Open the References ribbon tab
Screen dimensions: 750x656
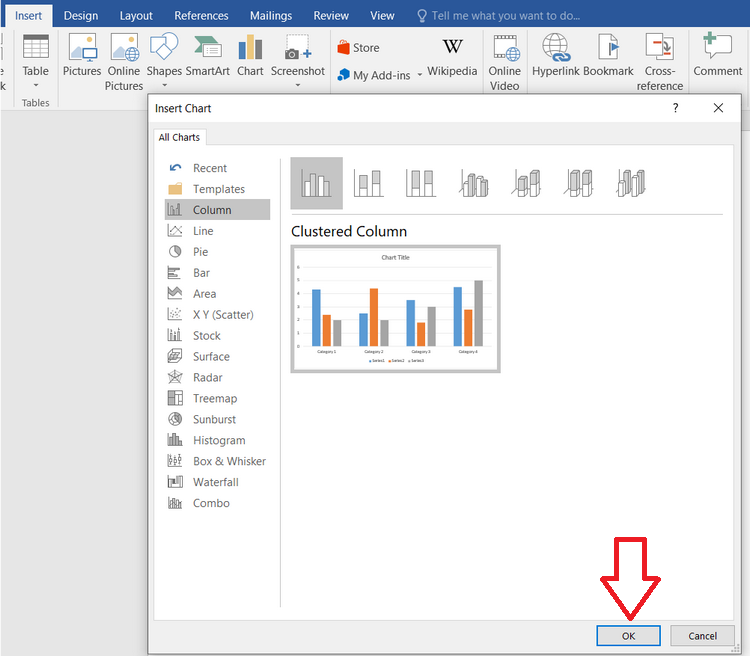[x=201, y=15]
